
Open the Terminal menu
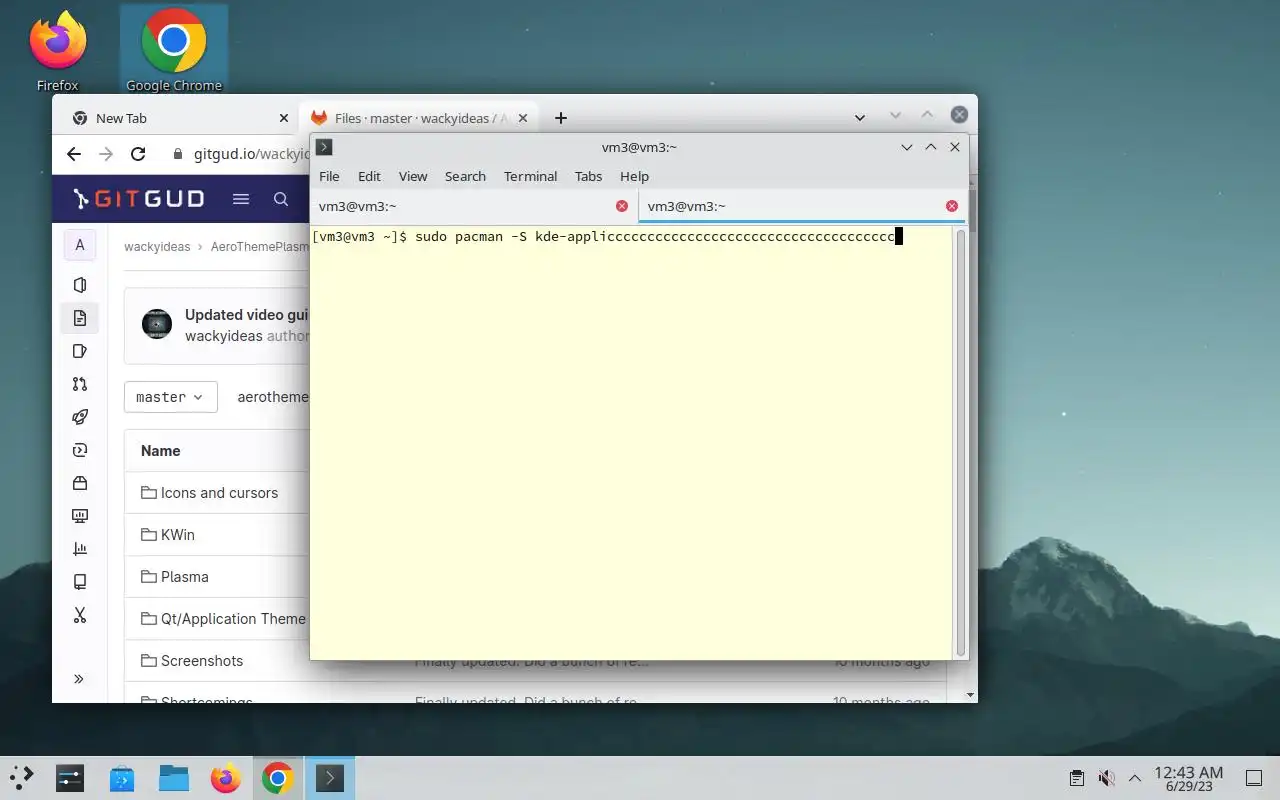[530, 176]
